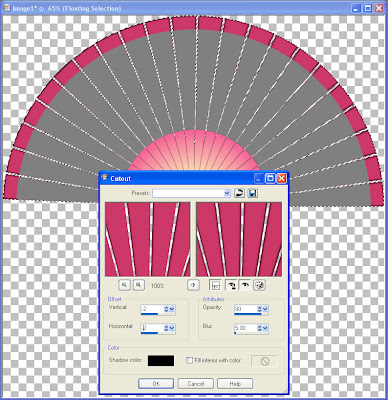
Task: Click the Cancel button
Action: [x=196, y=384]
